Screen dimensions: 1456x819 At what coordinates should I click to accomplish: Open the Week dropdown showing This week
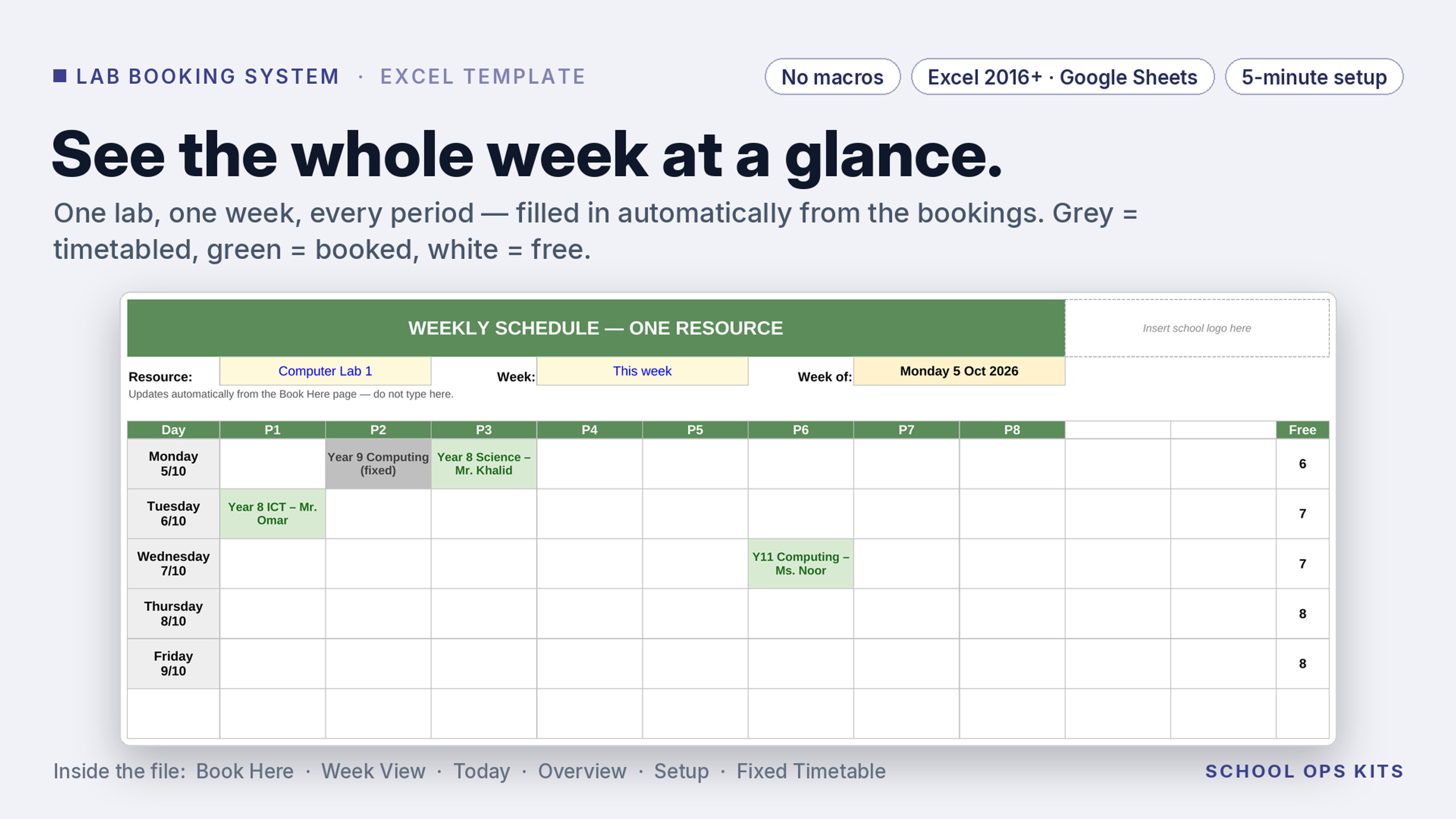[642, 371]
